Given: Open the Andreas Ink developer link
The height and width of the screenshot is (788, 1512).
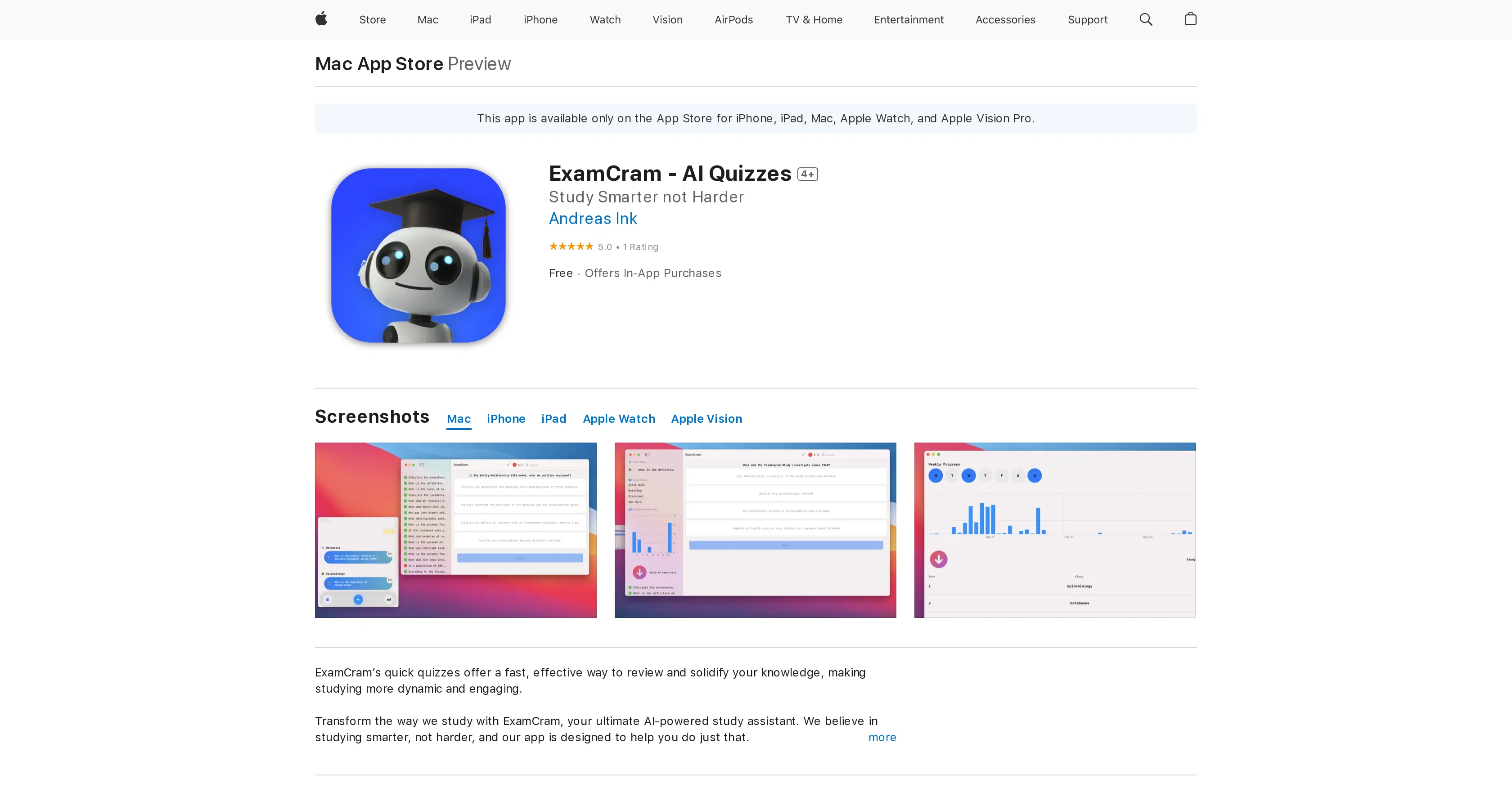Looking at the screenshot, I should tap(593, 218).
